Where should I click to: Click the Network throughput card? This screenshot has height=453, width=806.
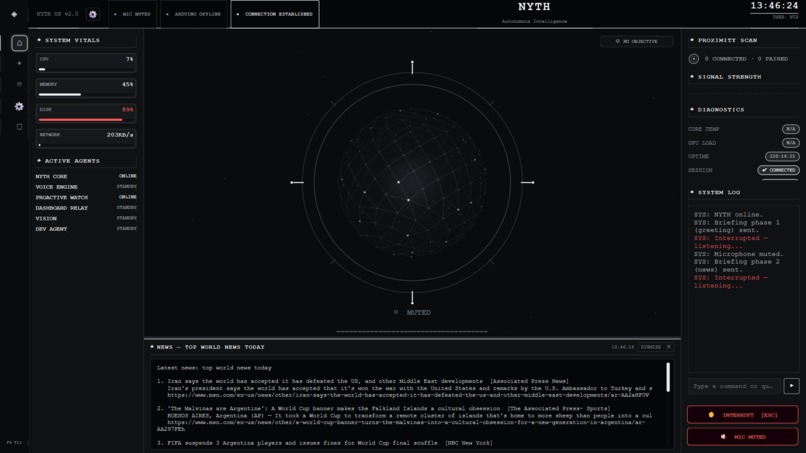pyautogui.click(x=86, y=139)
